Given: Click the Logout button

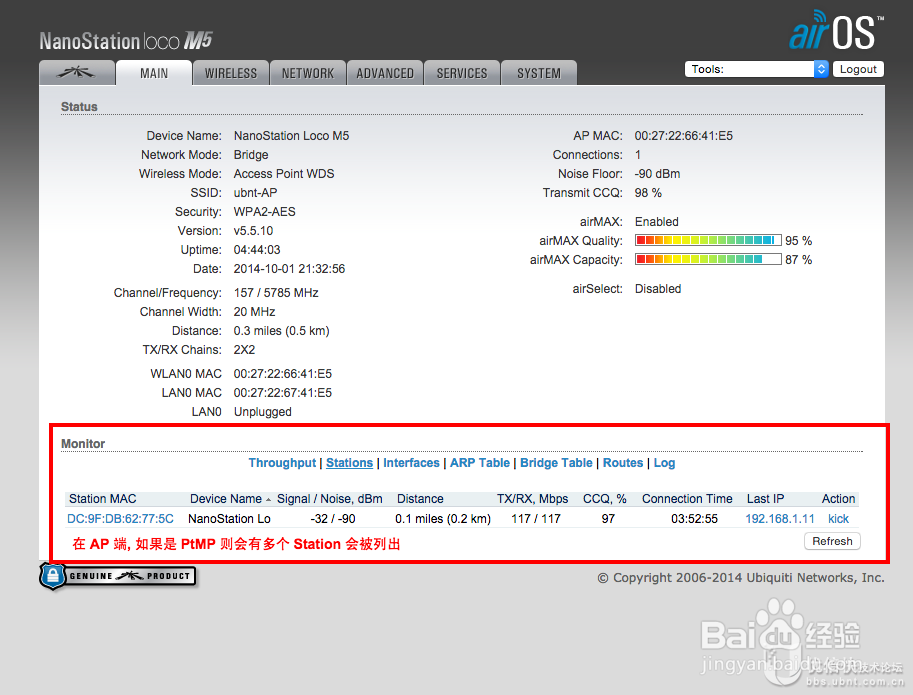Looking at the screenshot, I should 858,68.
